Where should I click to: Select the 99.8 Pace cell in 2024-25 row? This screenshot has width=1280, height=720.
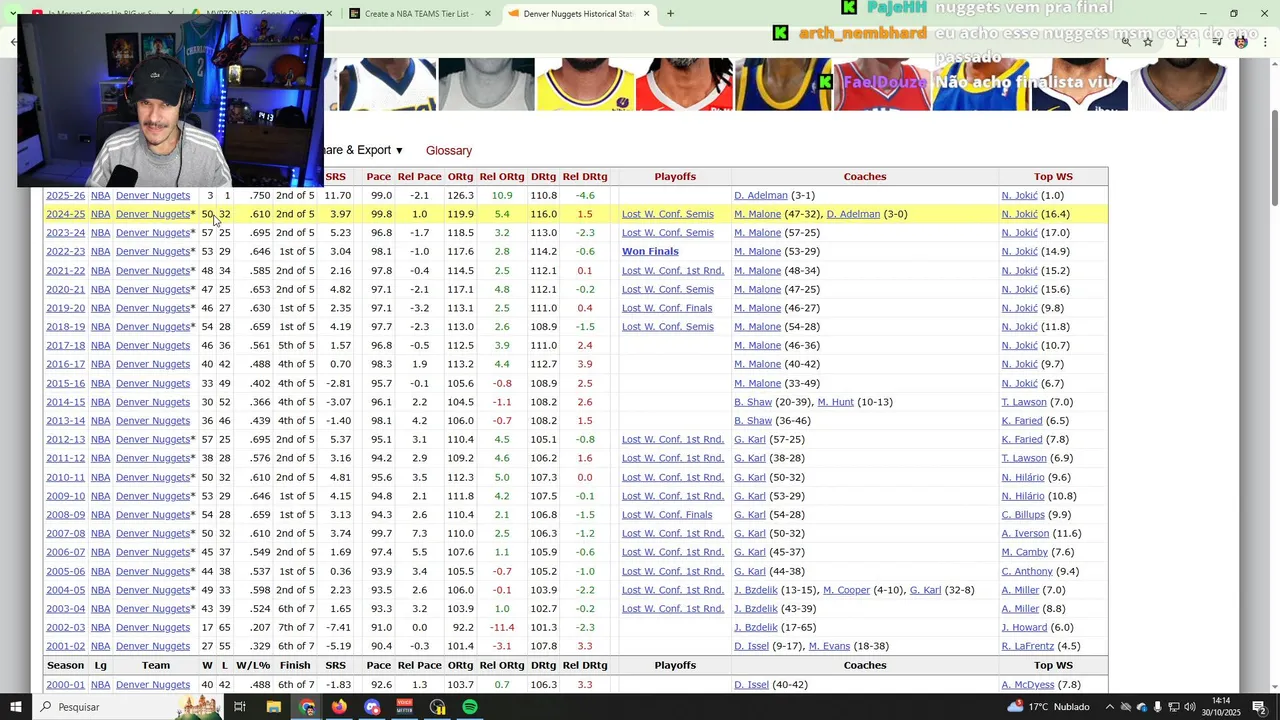click(x=381, y=214)
